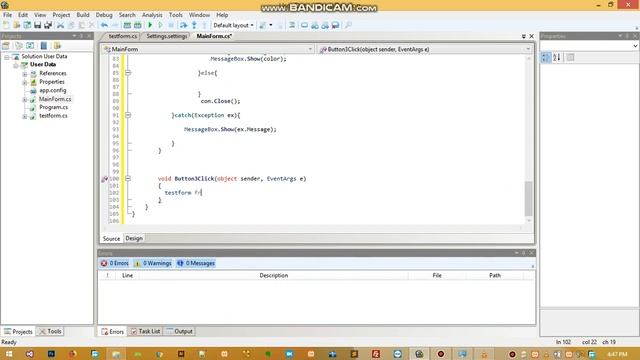Switch to the Settings.settings tab
This screenshot has width=640, height=360.
click(x=166, y=36)
